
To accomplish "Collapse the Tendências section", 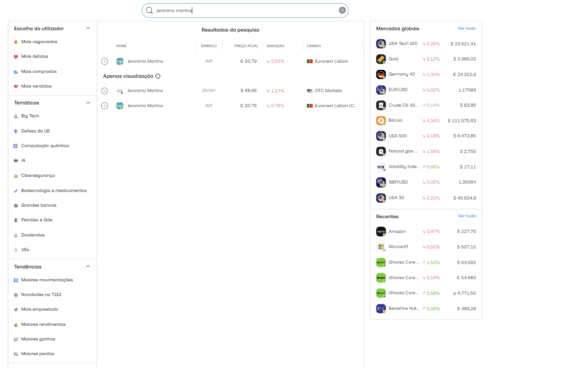I will pos(88,267).
